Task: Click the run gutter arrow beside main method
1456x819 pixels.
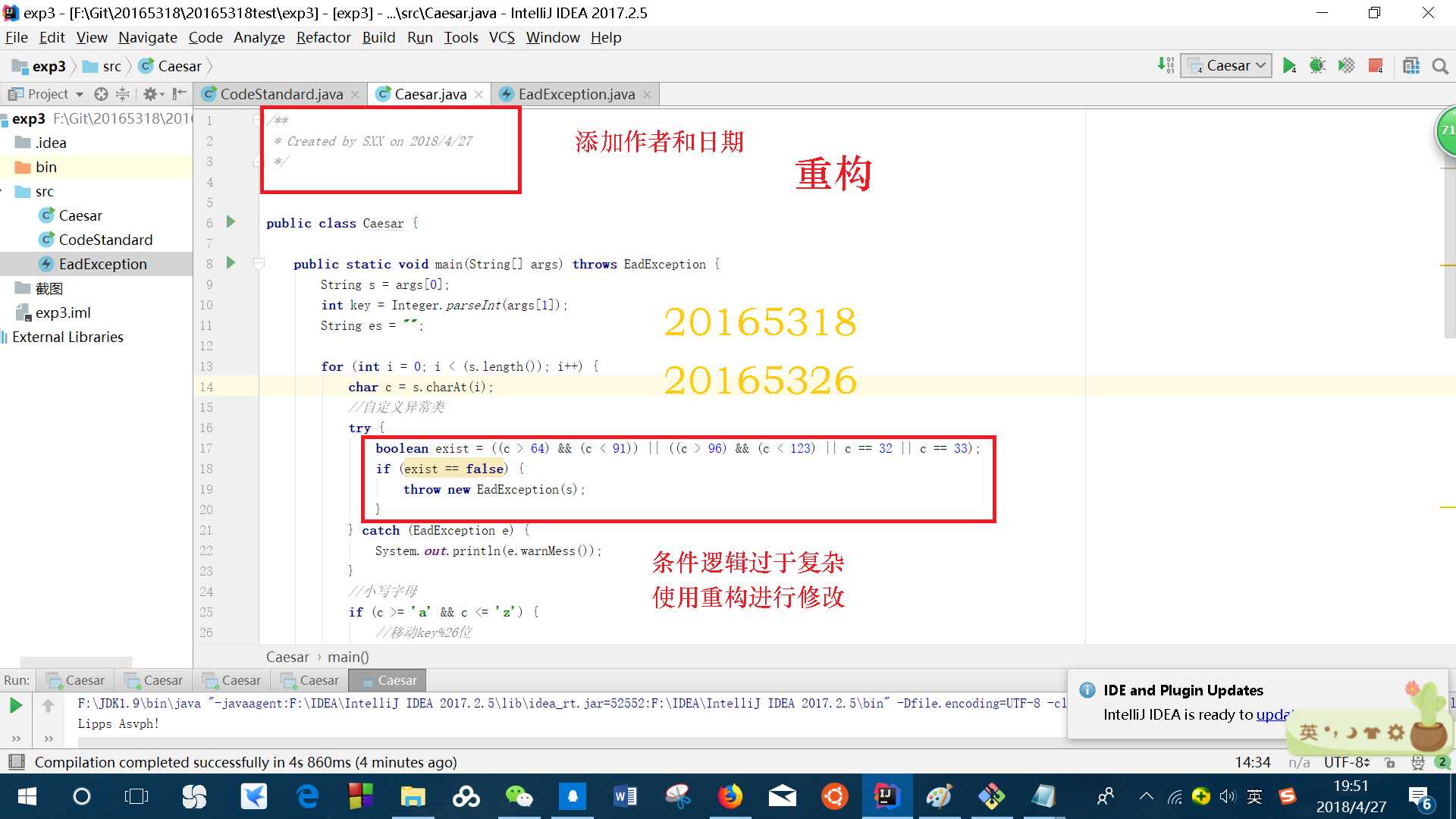Action: [x=231, y=263]
